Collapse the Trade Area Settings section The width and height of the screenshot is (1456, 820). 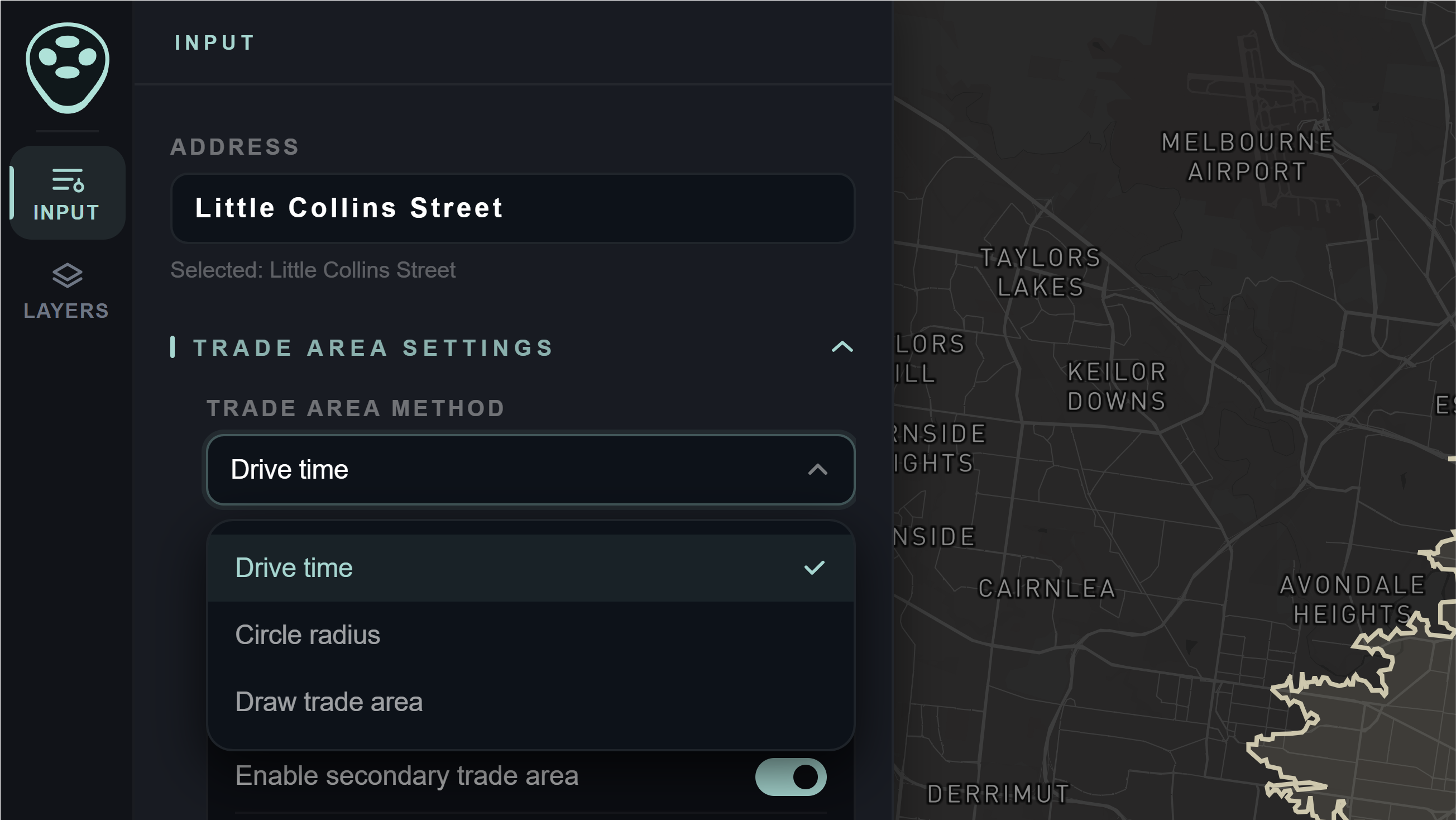click(x=841, y=347)
